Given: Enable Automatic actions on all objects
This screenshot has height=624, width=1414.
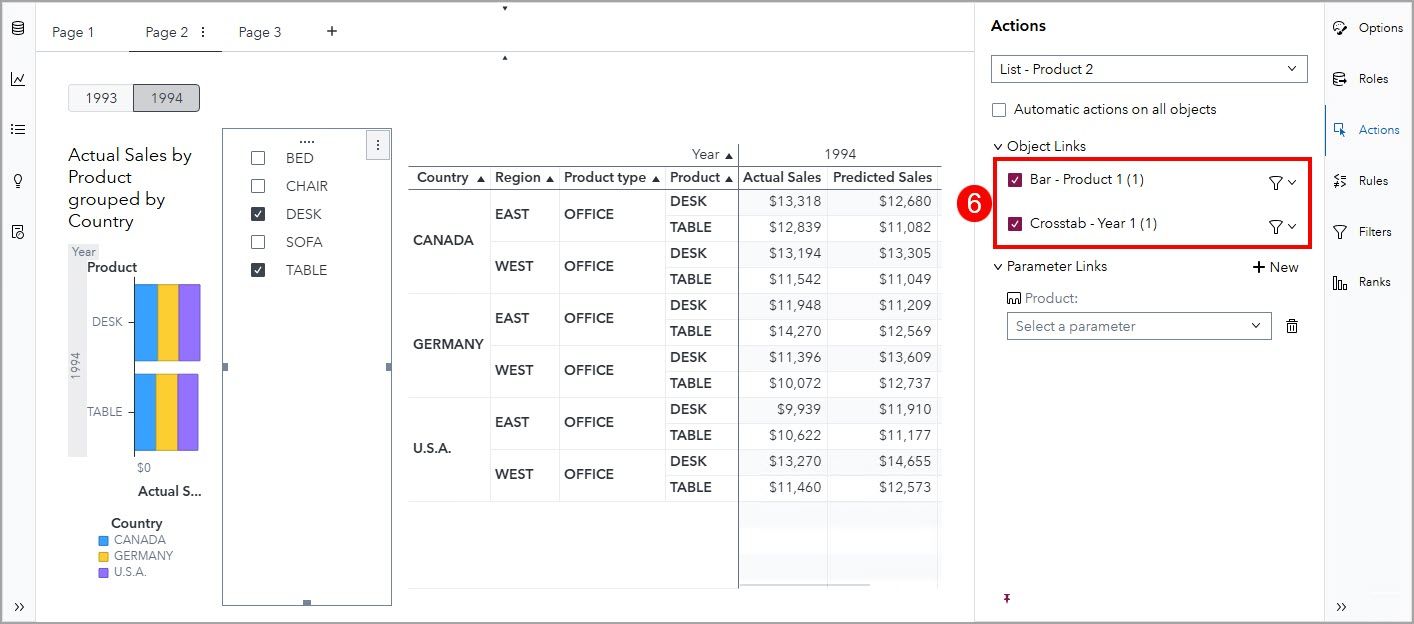Looking at the screenshot, I should (x=999, y=109).
